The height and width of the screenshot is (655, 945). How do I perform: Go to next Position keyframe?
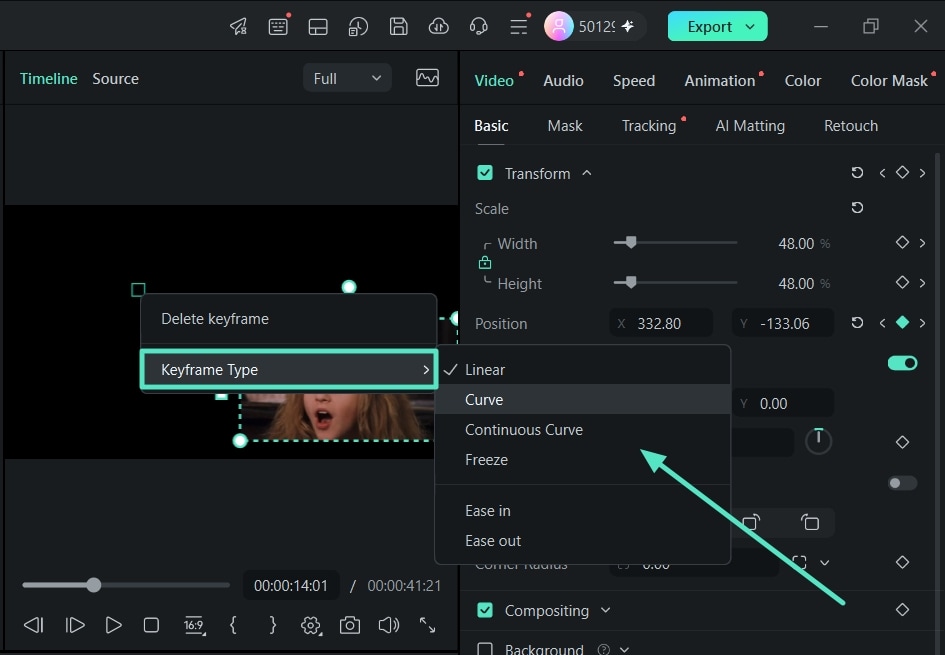click(x=922, y=323)
